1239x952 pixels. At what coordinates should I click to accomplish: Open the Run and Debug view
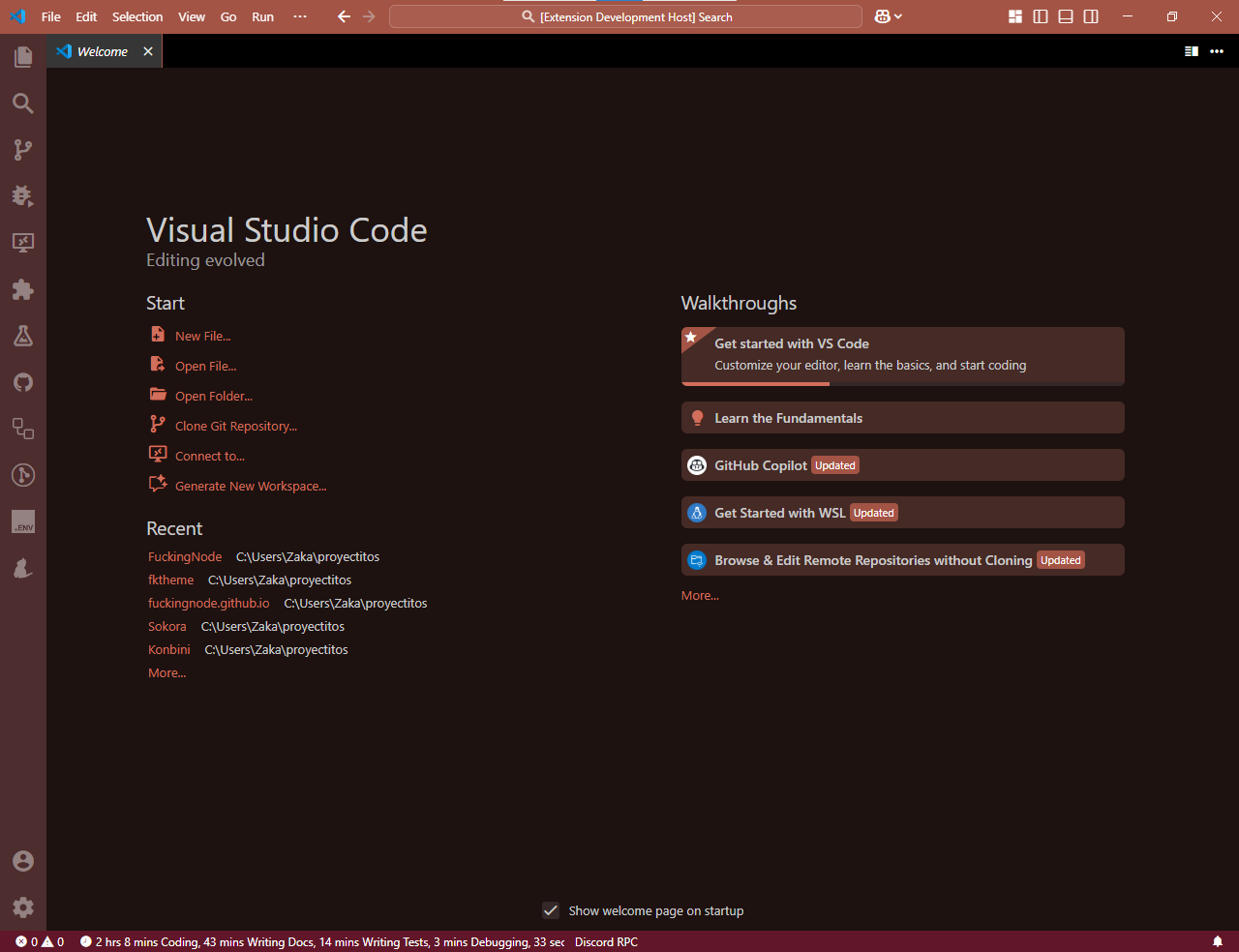[x=23, y=196]
